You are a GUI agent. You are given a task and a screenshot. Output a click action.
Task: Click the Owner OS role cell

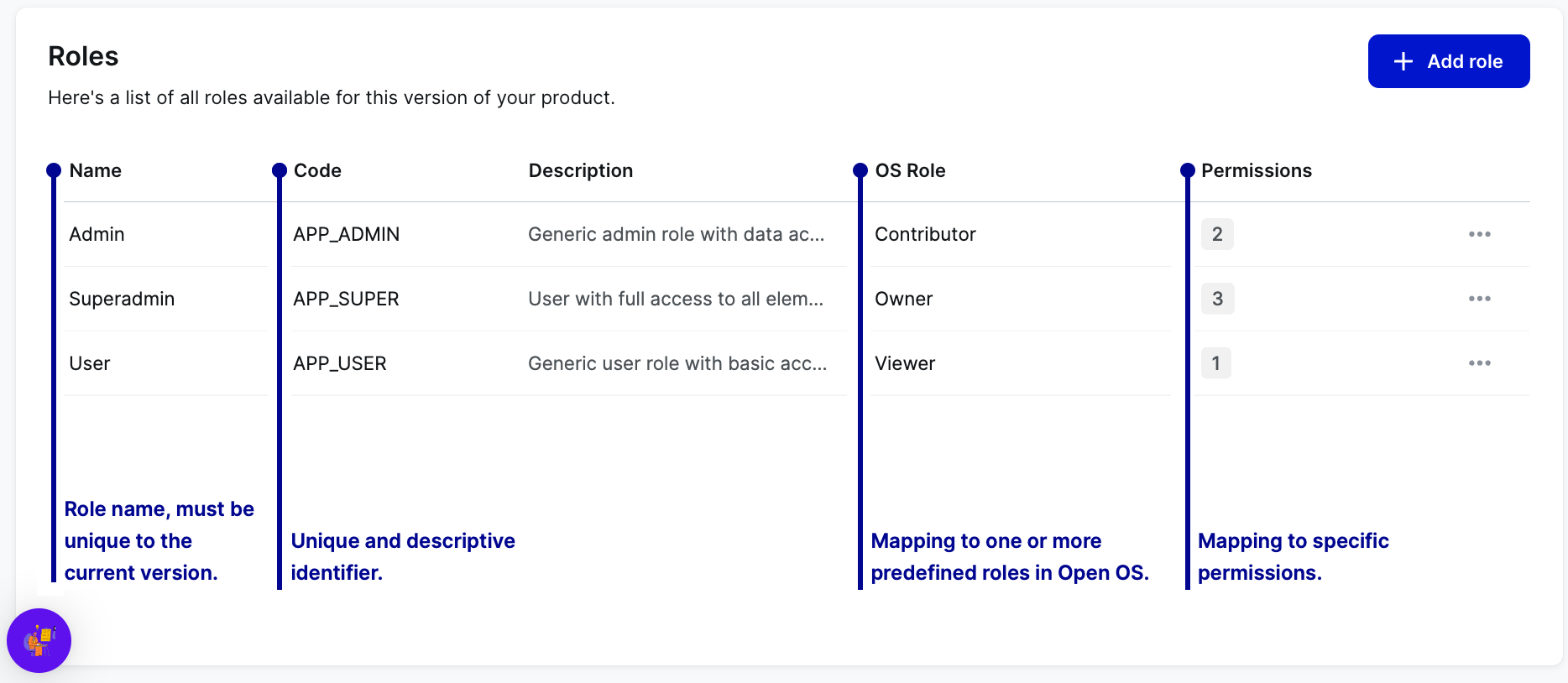pos(903,299)
